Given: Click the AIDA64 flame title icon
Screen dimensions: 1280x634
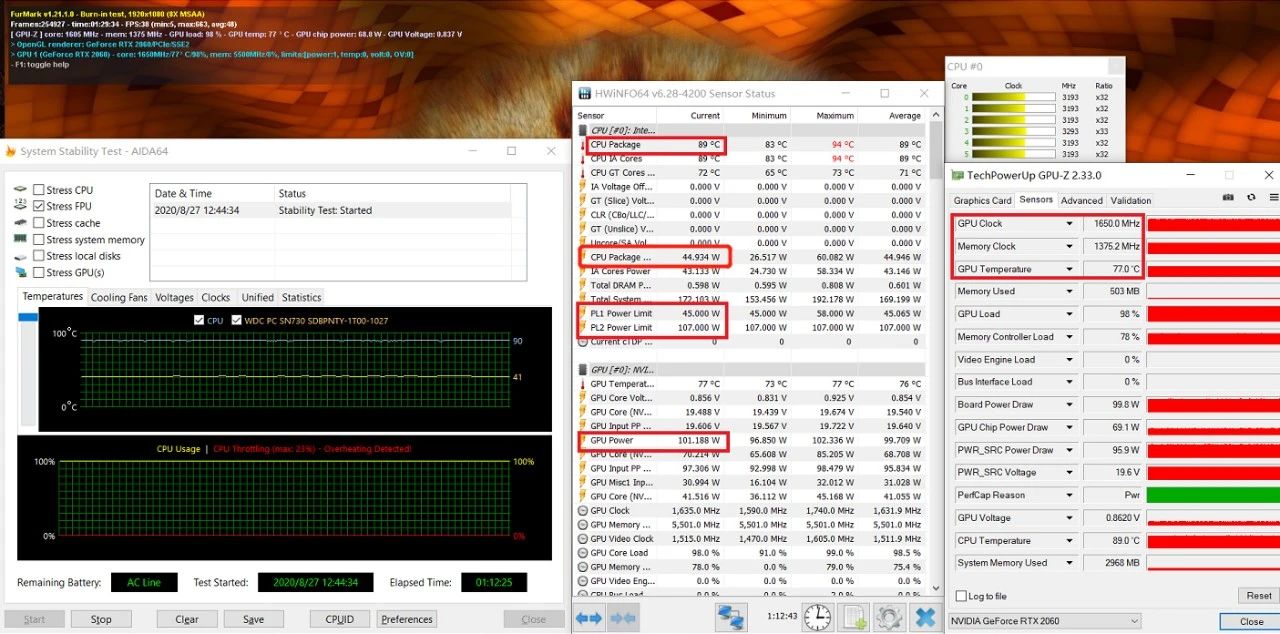Looking at the screenshot, I should [x=11, y=151].
